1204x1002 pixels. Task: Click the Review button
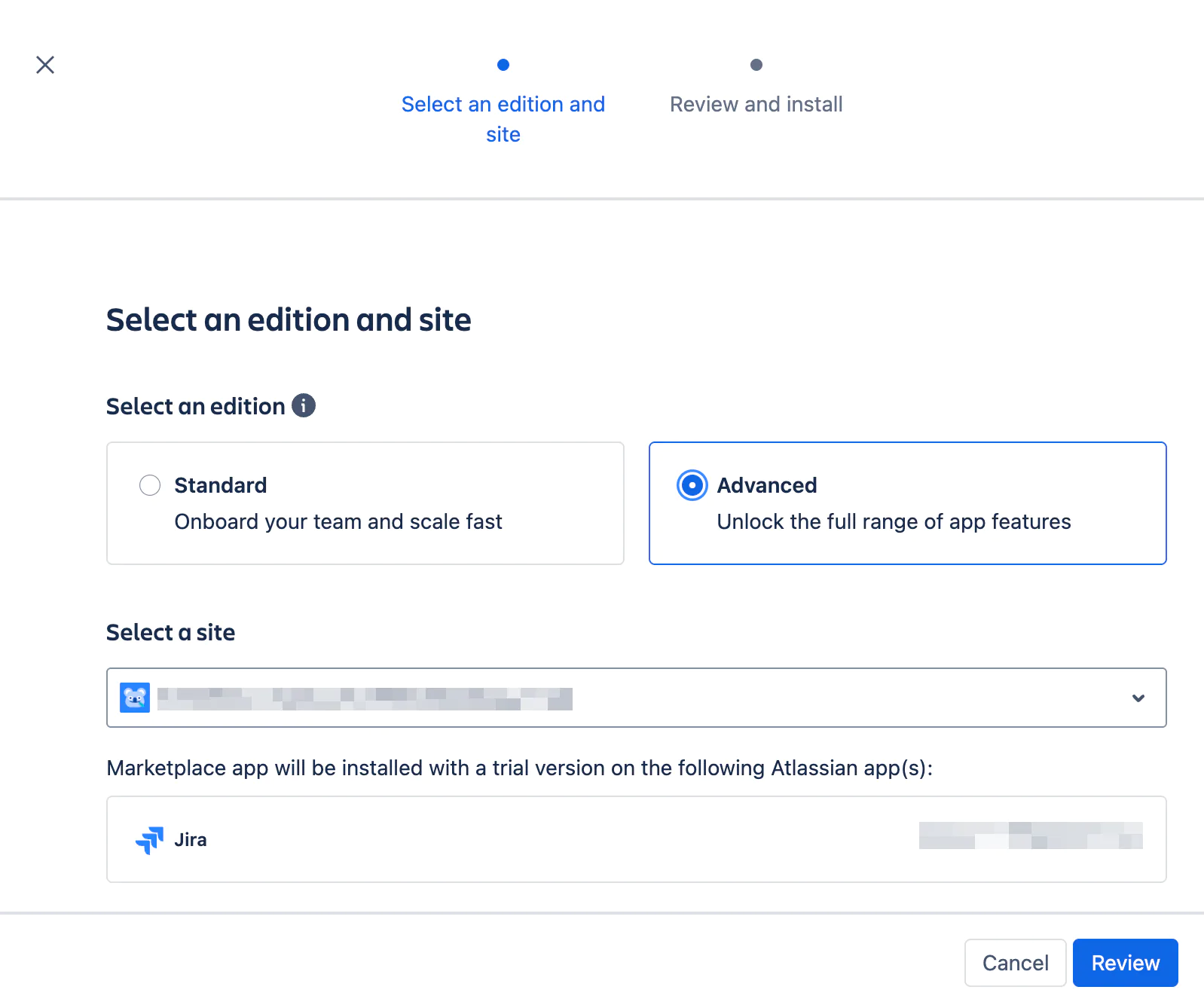pos(1126,963)
